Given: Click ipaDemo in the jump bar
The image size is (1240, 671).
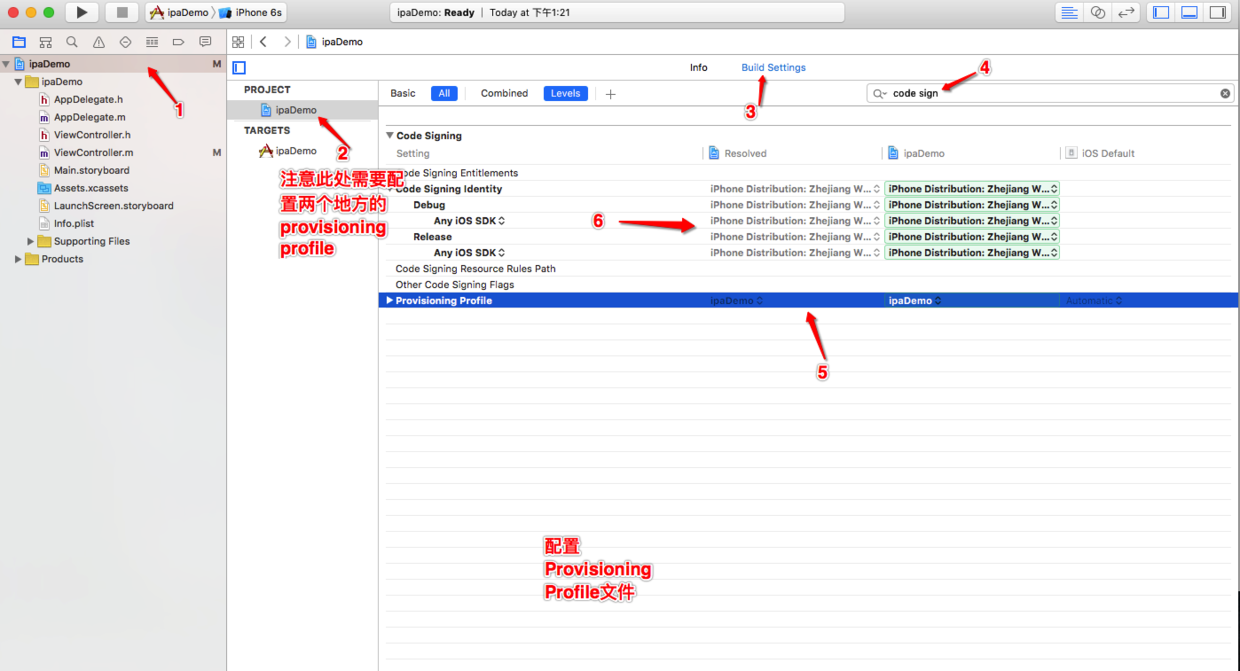Looking at the screenshot, I should (334, 42).
